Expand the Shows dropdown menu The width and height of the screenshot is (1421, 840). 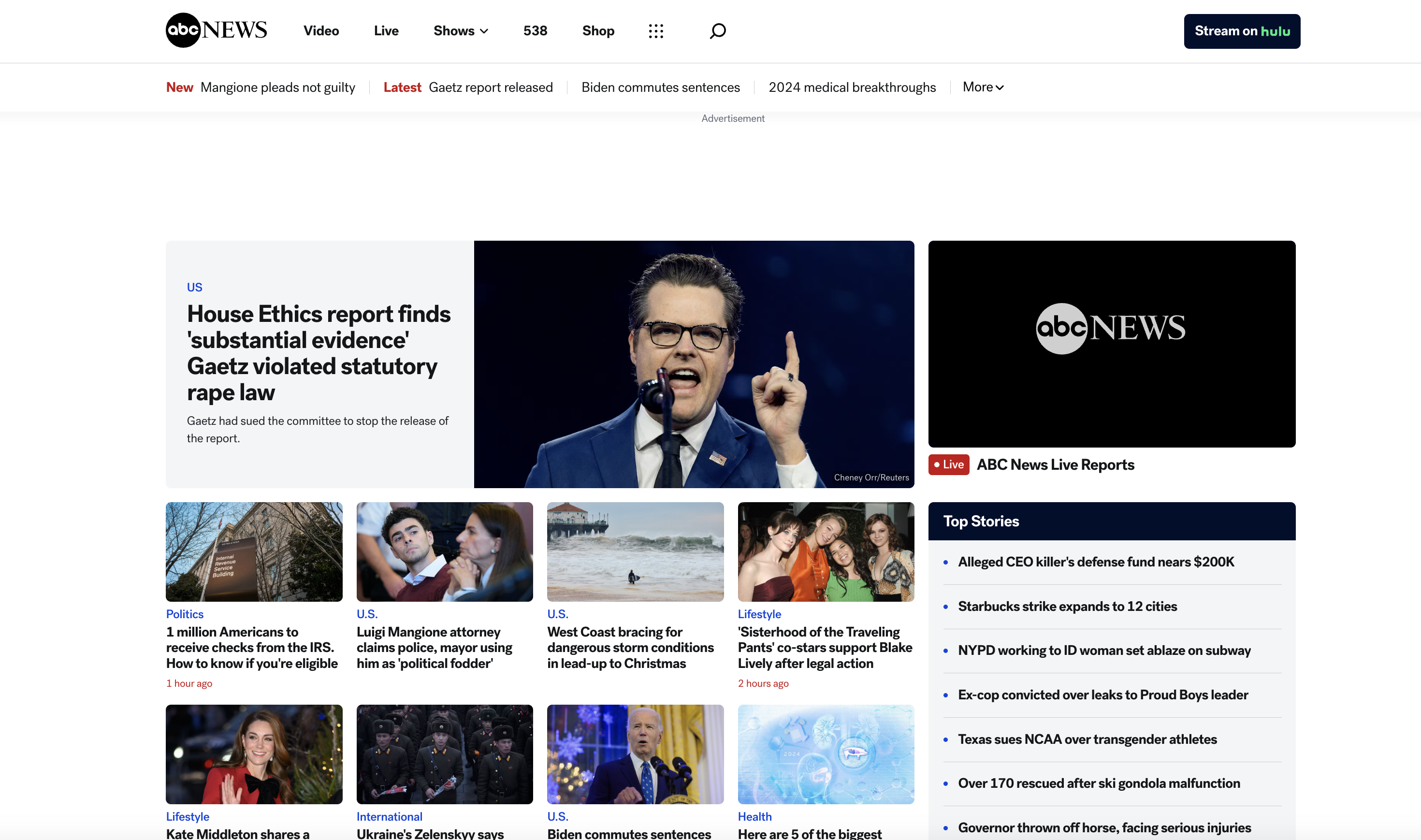pyautogui.click(x=460, y=30)
